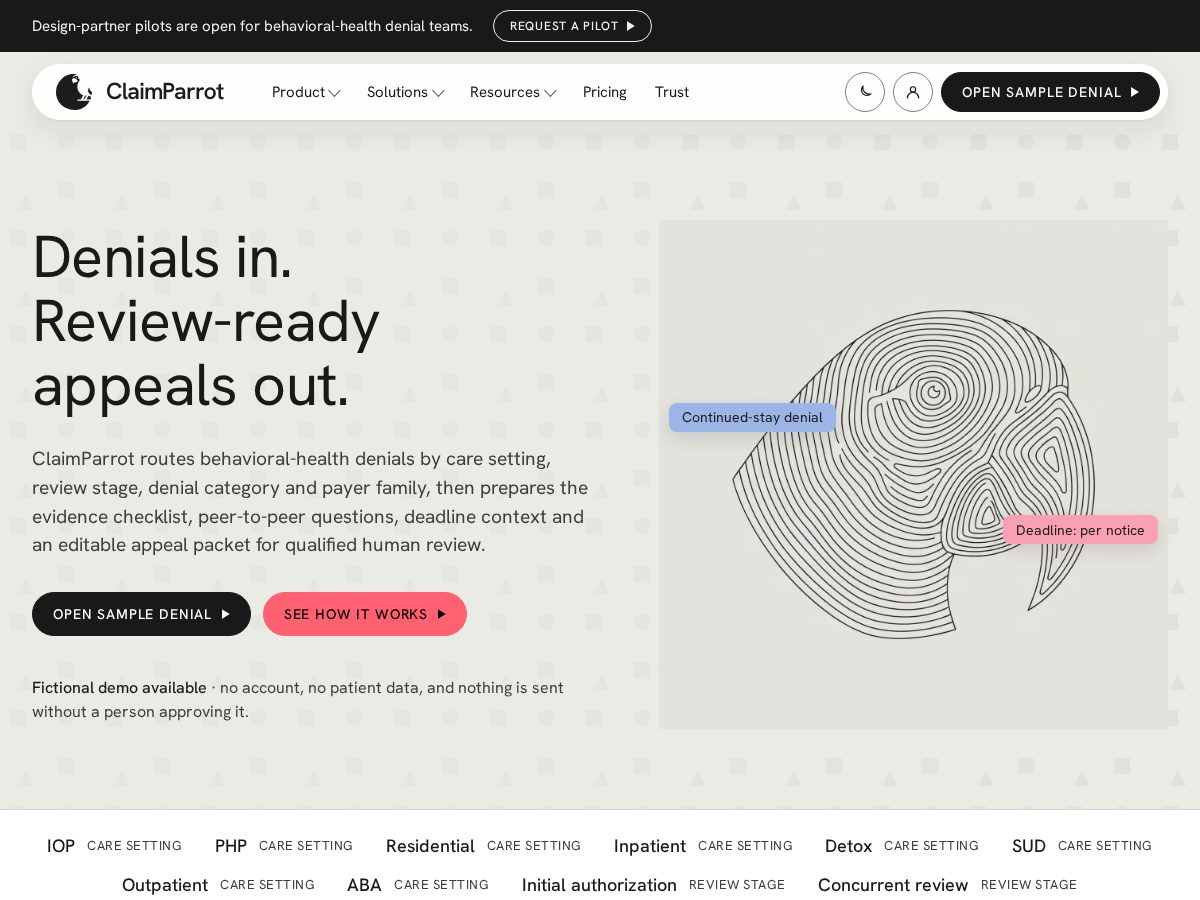Click the PHP care setting item

[284, 846]
